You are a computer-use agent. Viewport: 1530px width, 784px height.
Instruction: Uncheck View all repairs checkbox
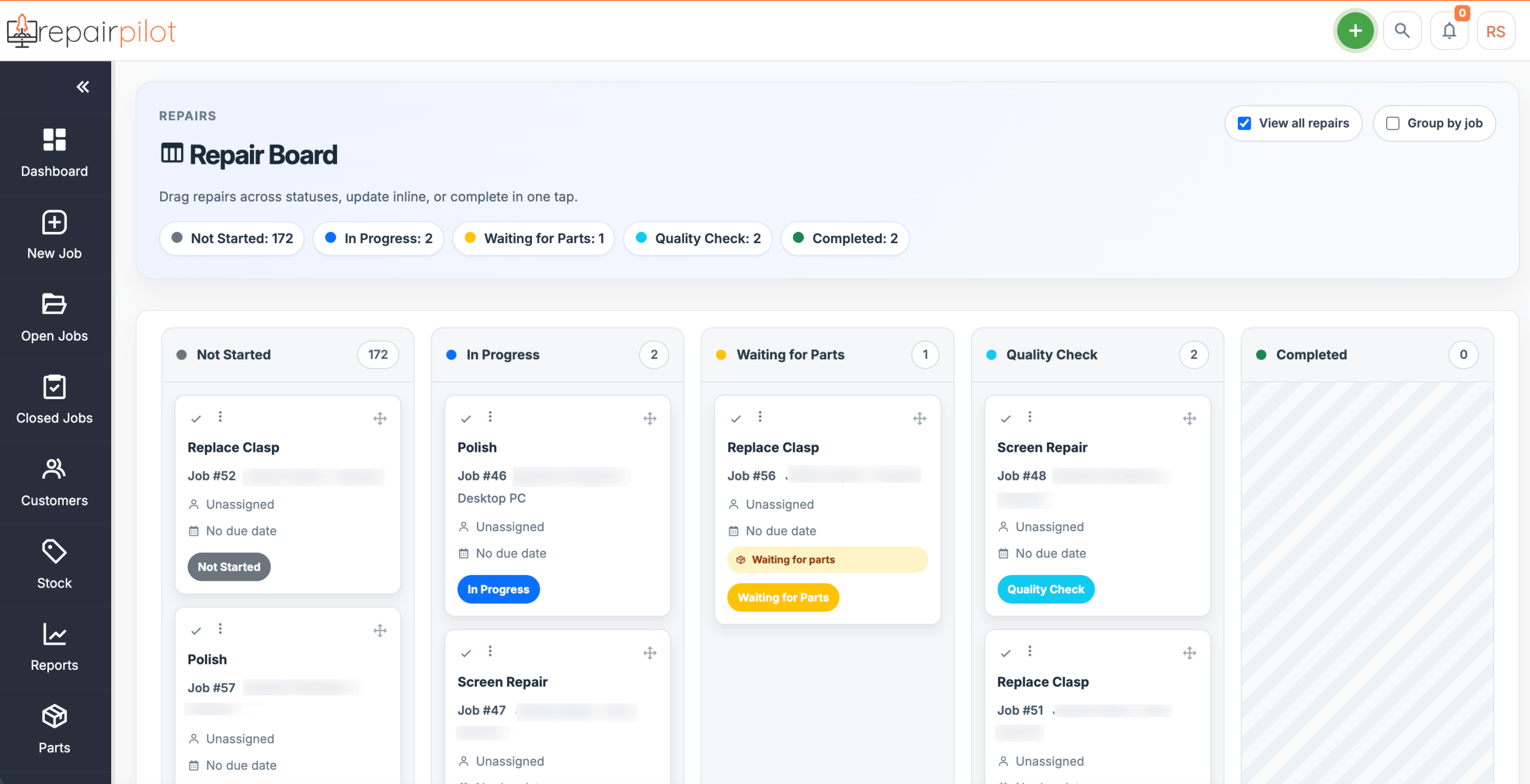pos(1244,124)
